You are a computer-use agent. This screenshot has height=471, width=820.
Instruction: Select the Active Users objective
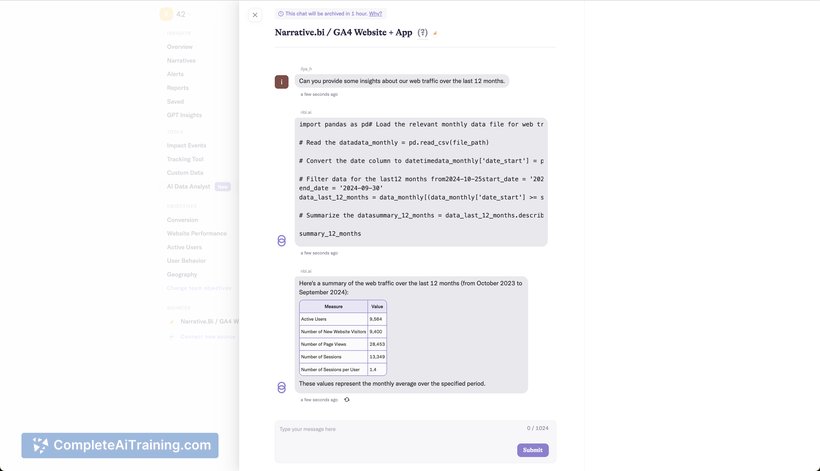click(x=184, y=247)
